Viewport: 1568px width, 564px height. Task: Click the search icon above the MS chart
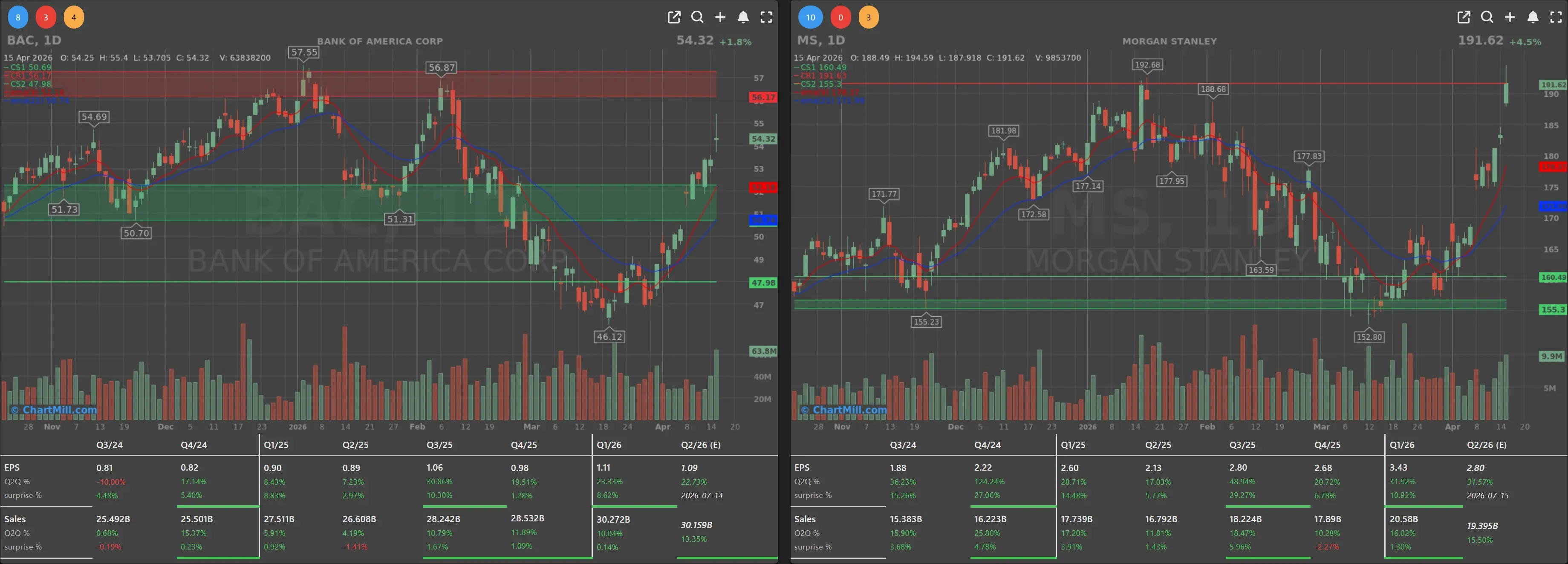(1487, 17)
